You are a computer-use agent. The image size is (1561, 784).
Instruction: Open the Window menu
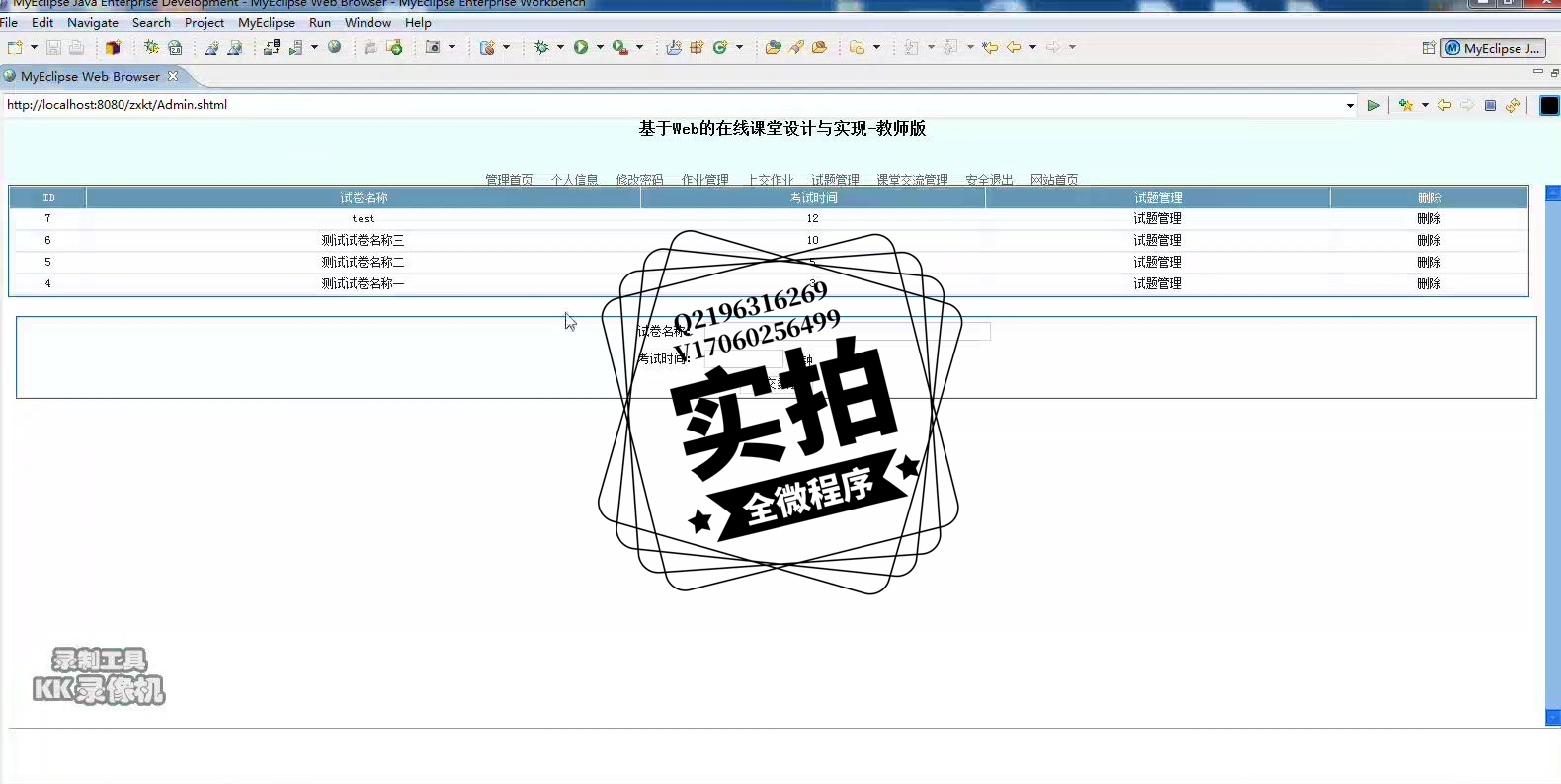[368, 22]
